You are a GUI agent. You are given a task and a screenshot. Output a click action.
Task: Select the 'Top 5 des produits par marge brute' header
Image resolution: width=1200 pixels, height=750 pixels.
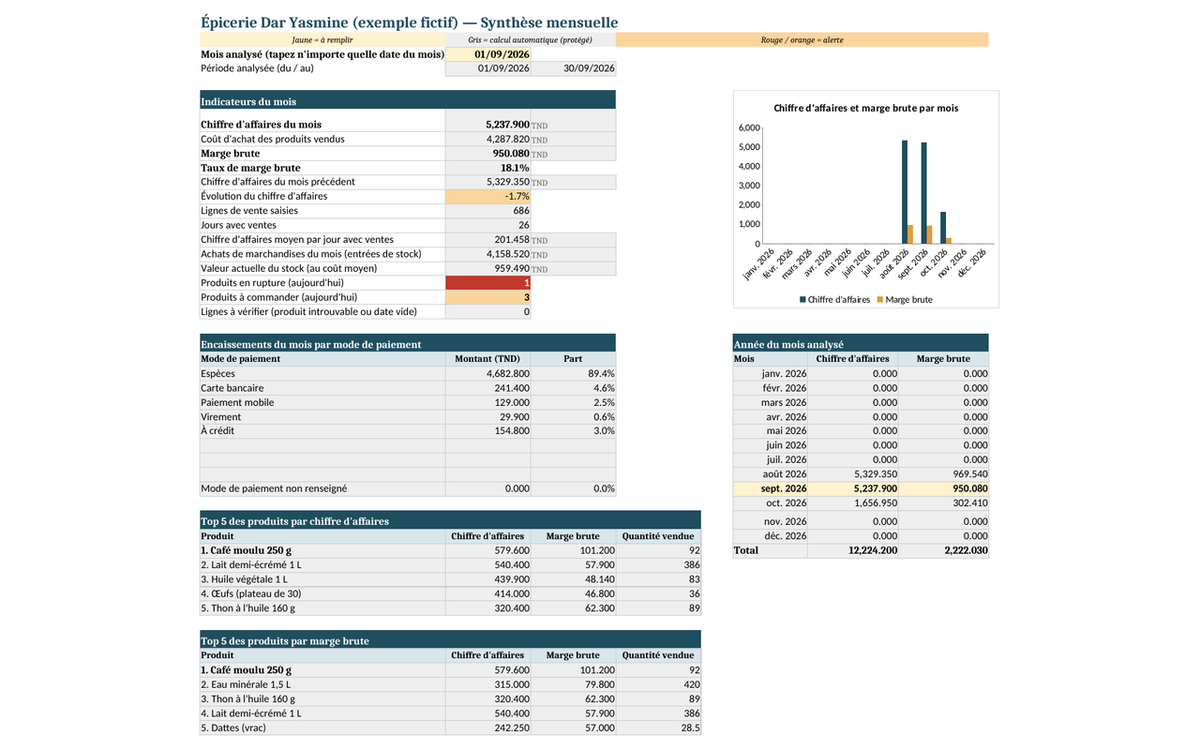click(450, 640)
